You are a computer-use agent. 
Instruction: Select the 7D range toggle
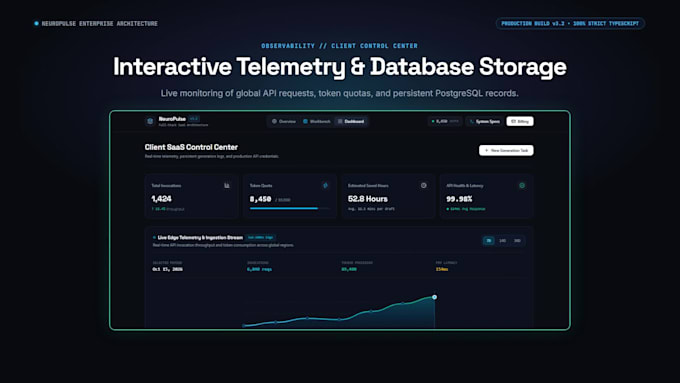[489, 241]
